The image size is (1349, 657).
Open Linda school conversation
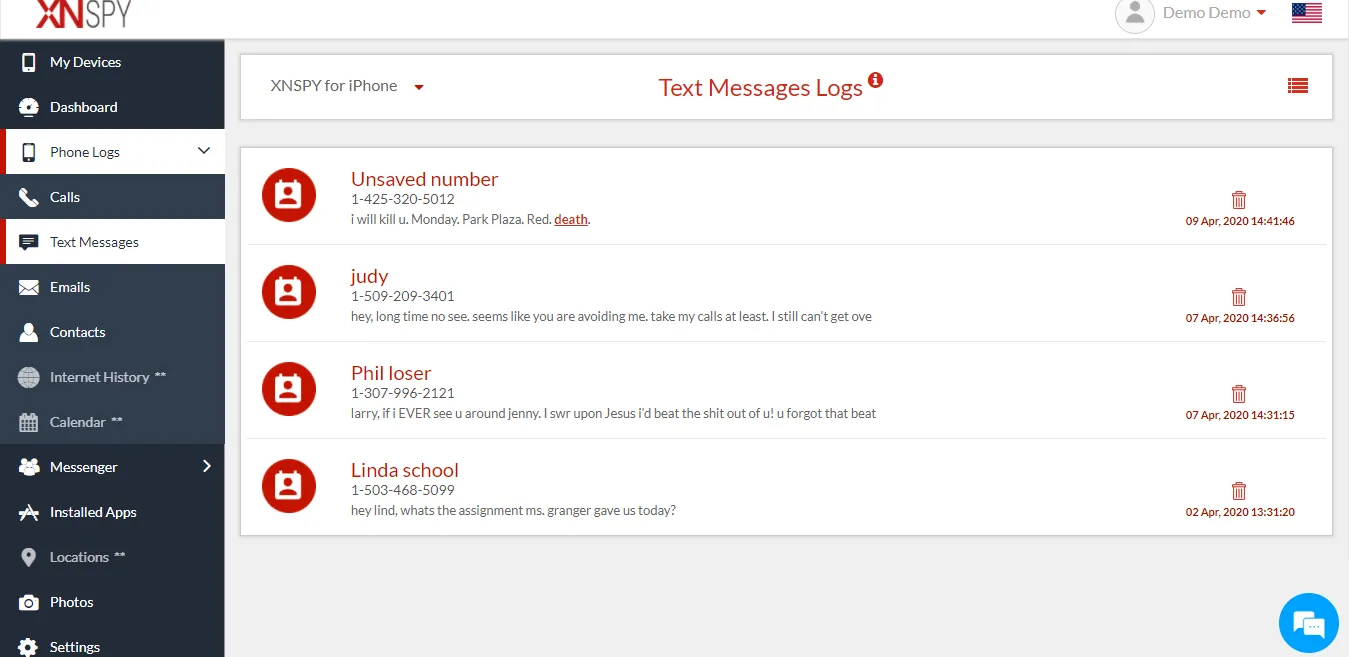[x=405, y=470]
